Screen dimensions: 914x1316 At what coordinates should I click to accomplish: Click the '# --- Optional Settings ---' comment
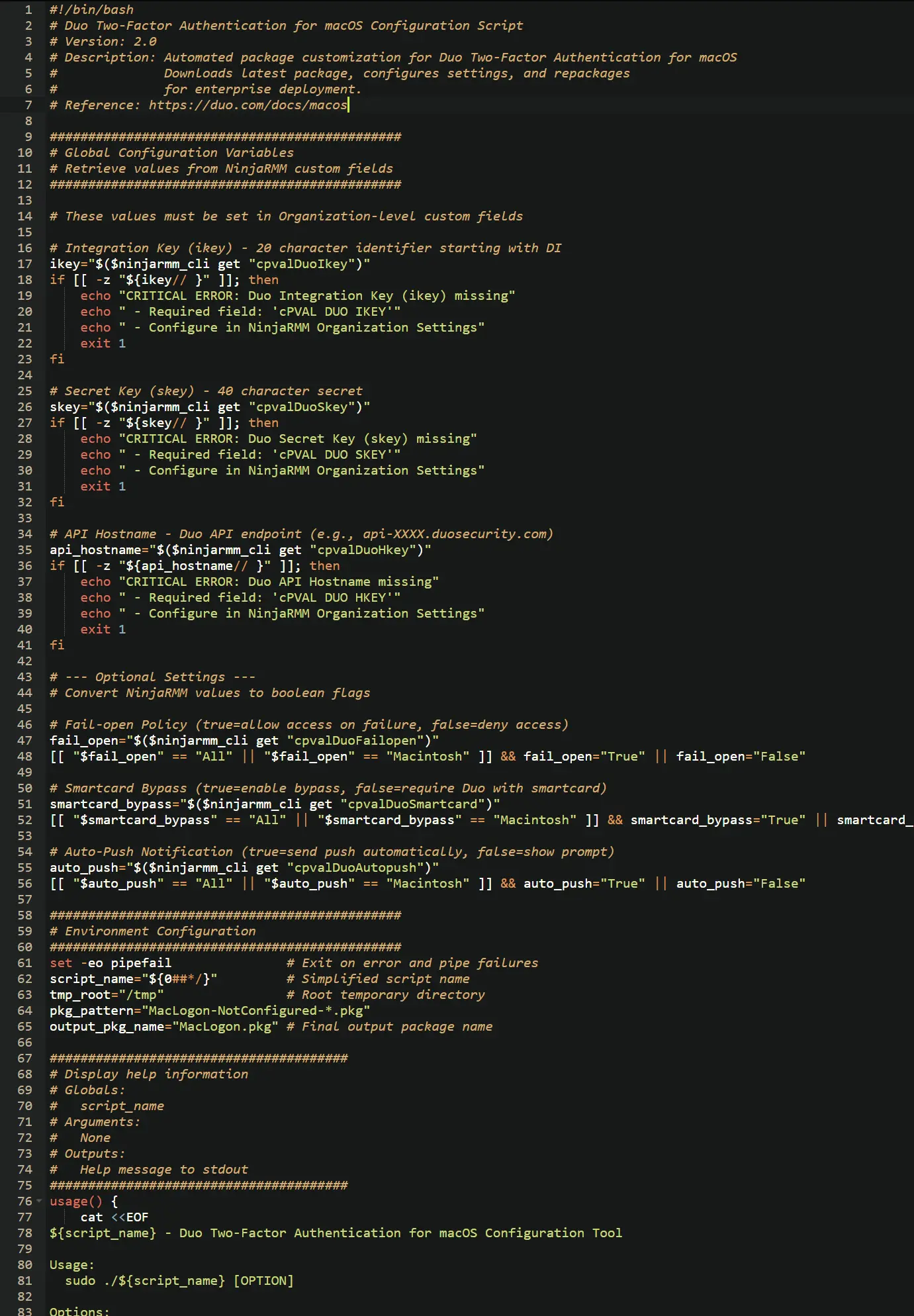click(153, 677)
